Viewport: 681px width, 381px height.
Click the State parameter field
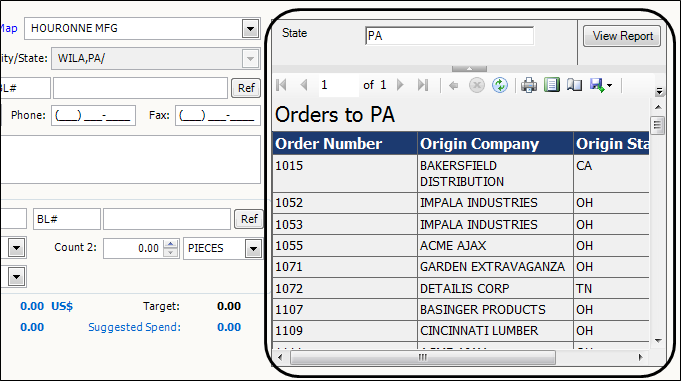click(450, 36)
